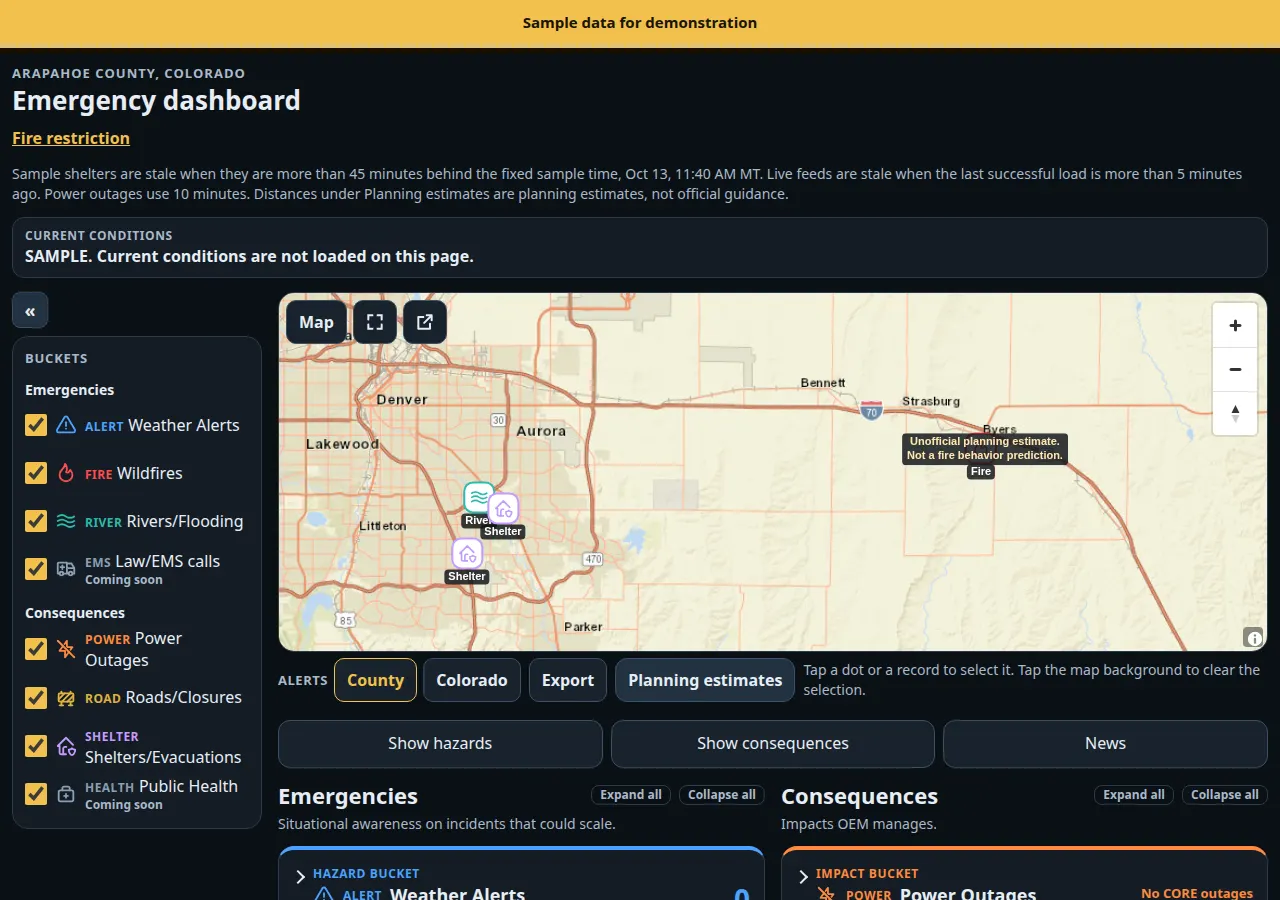Expand the Weather Alerts hazard bucket chevron

(x=301, y=877)
